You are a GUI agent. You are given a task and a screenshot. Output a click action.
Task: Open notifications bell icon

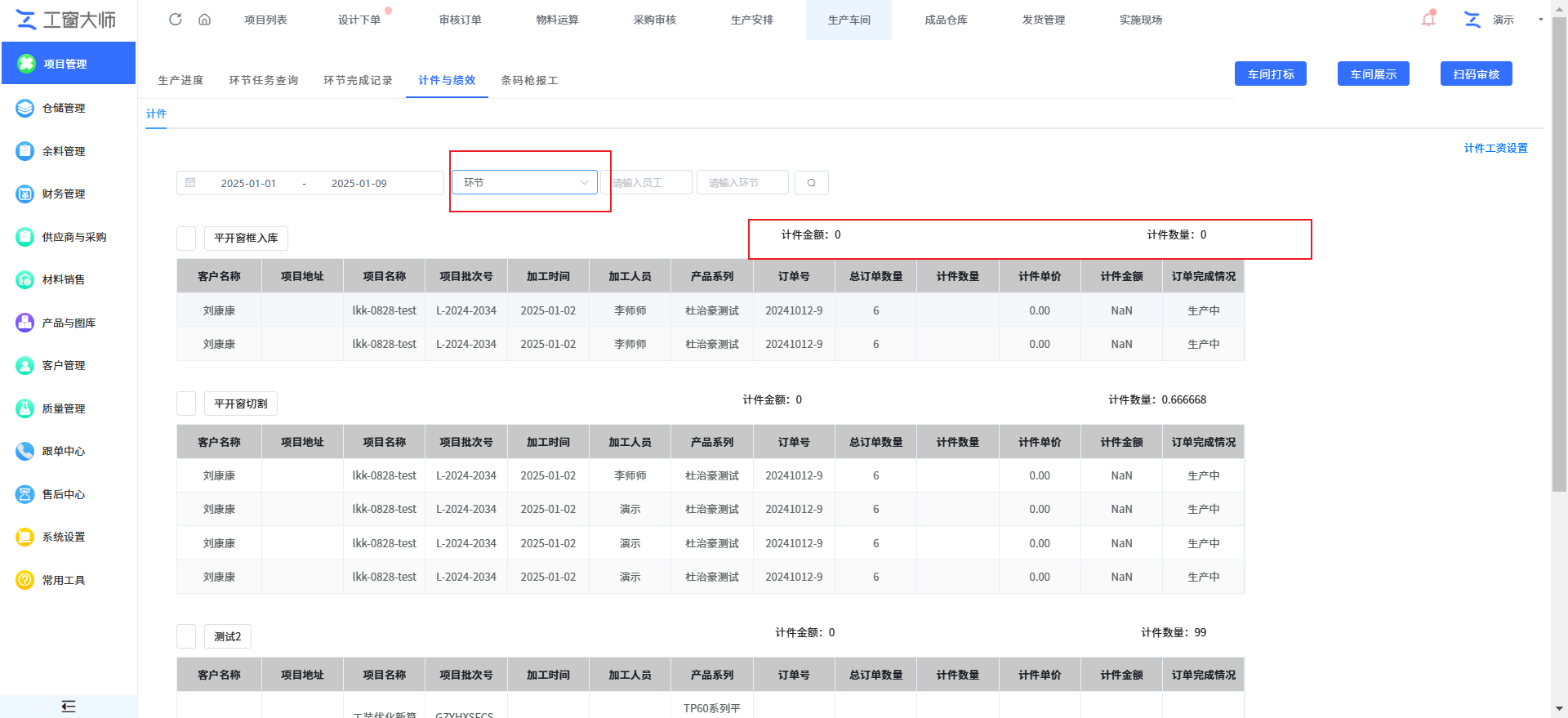tap(1428, 20)
